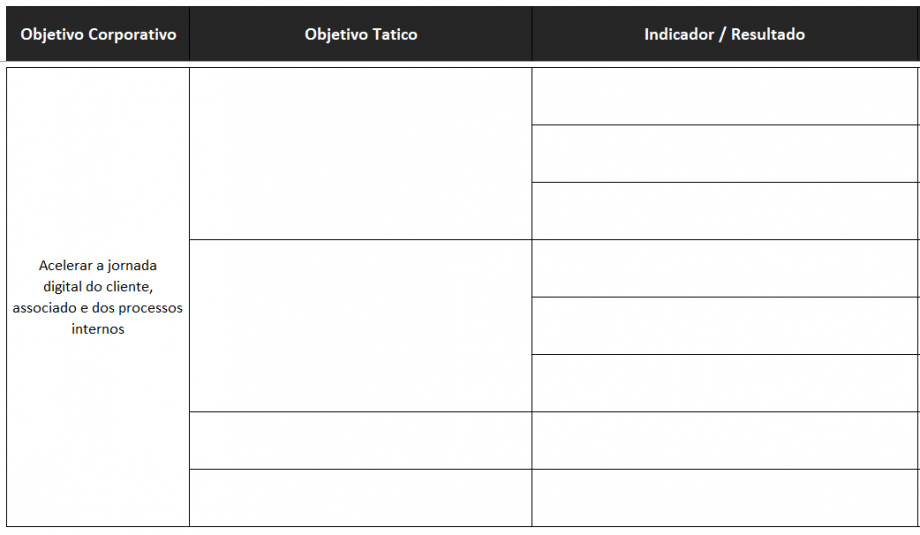Click the word 'internos' in the objective text

pyautogui.click(x=98, y=329)
